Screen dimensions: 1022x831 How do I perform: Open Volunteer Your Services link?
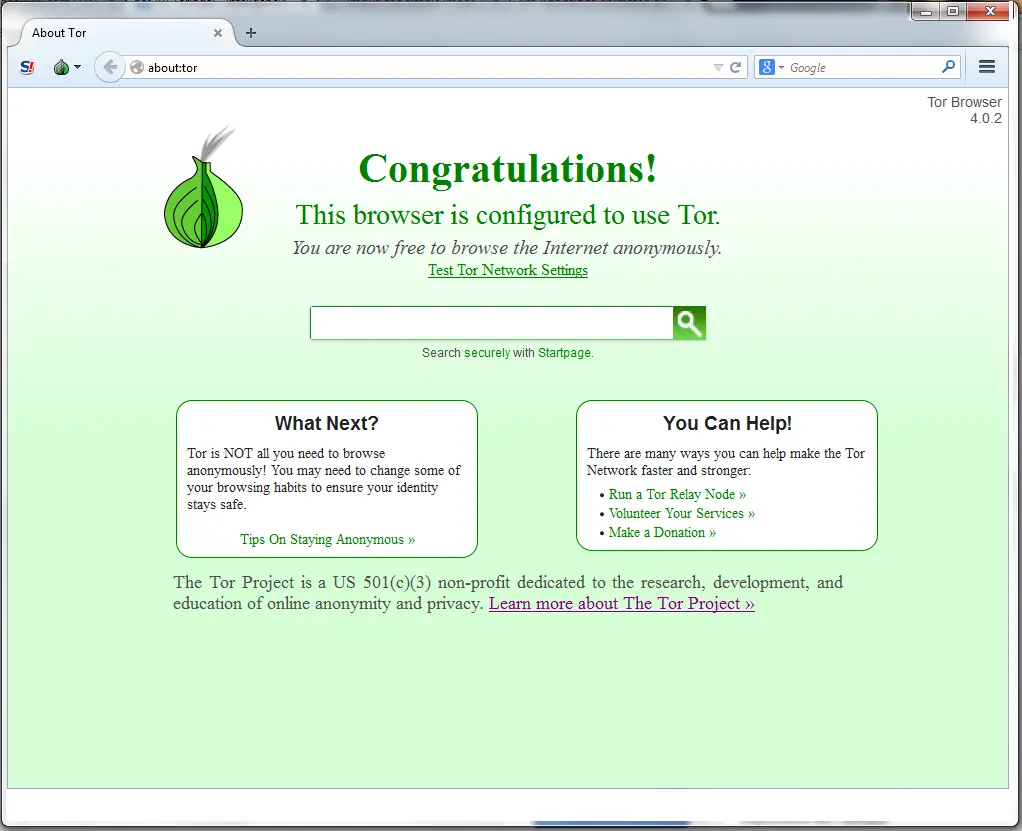point(682,513)
